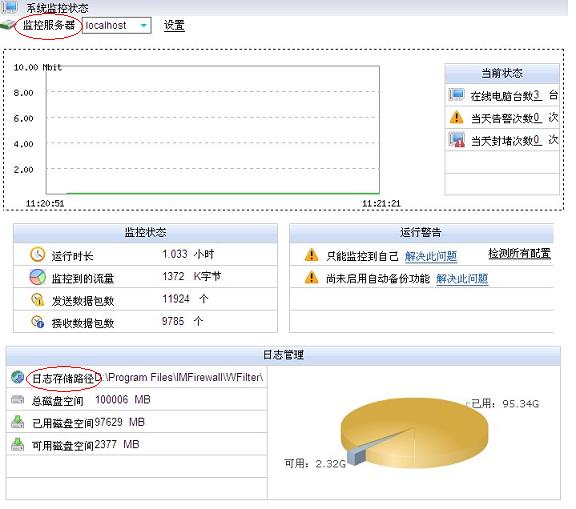Open 解决此问题 for auto backup warning
The image size is (576, 509).
tap(462, 279)
